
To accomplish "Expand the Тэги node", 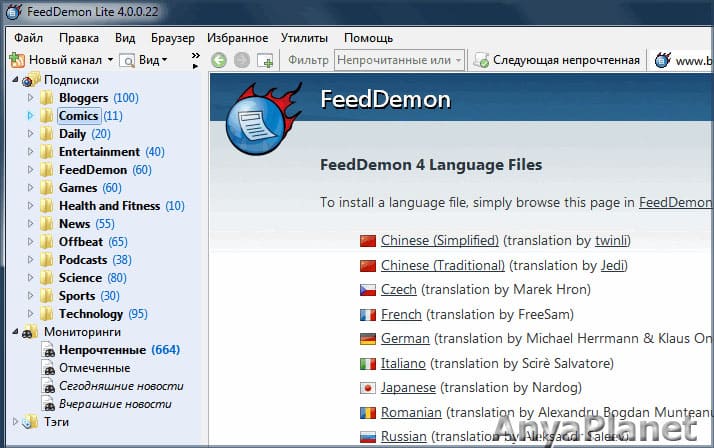I will pyautogui.click(x=15, y=422).
